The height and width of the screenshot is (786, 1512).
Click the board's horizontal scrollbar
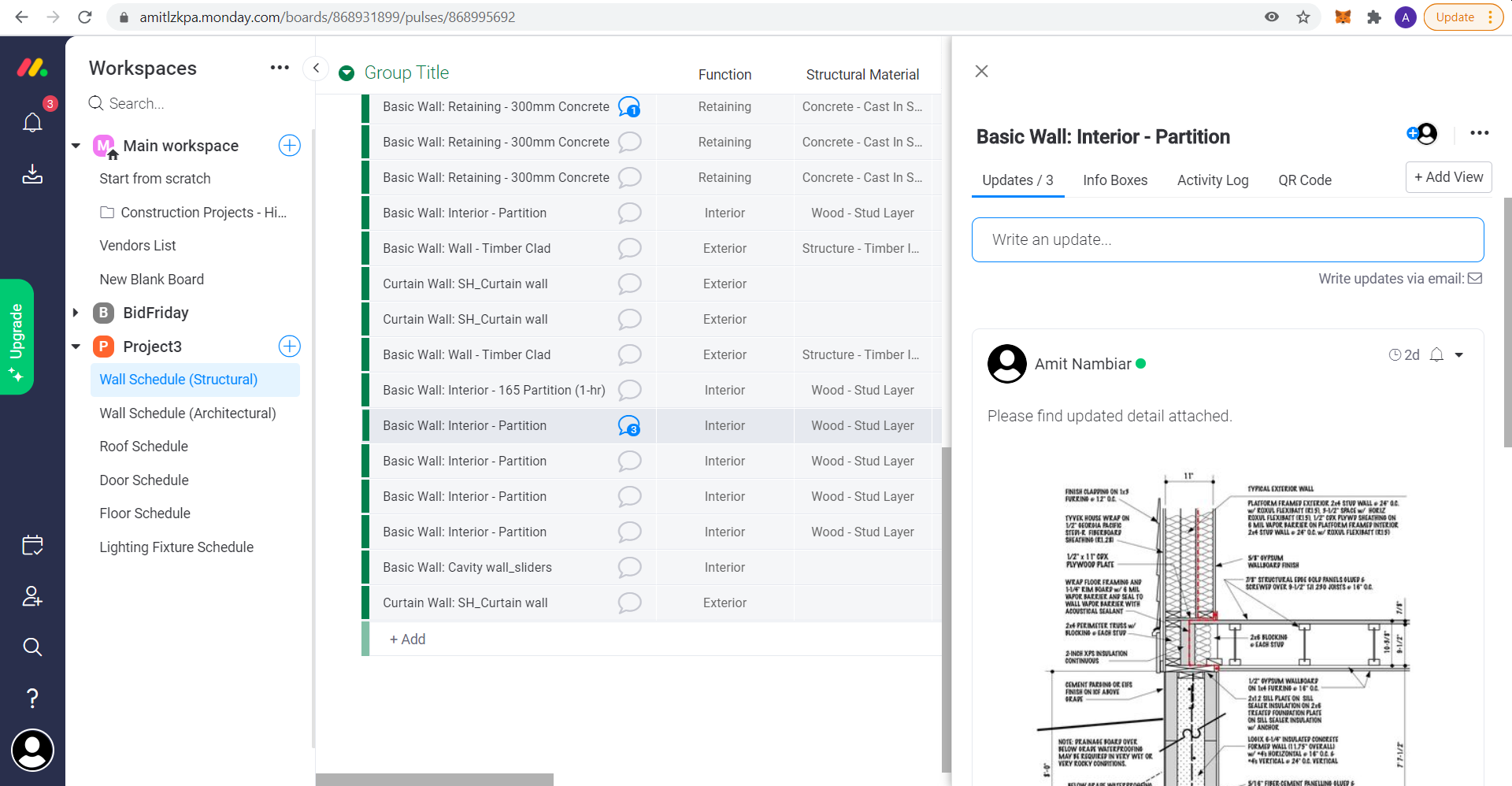(435, 780)
